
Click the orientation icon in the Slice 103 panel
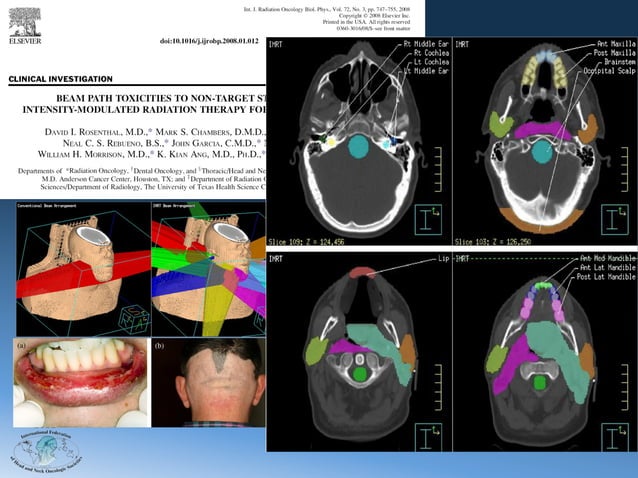coord(614,220)
